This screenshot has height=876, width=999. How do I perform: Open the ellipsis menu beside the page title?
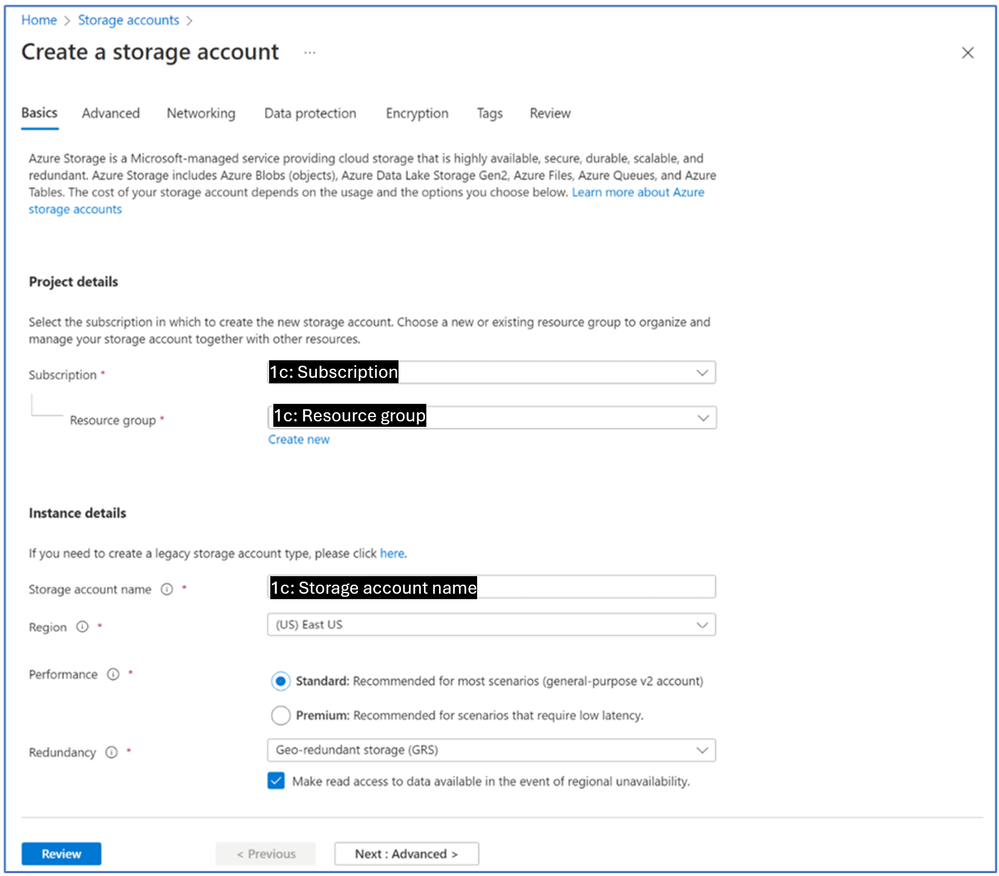click(x=310, y=52)
